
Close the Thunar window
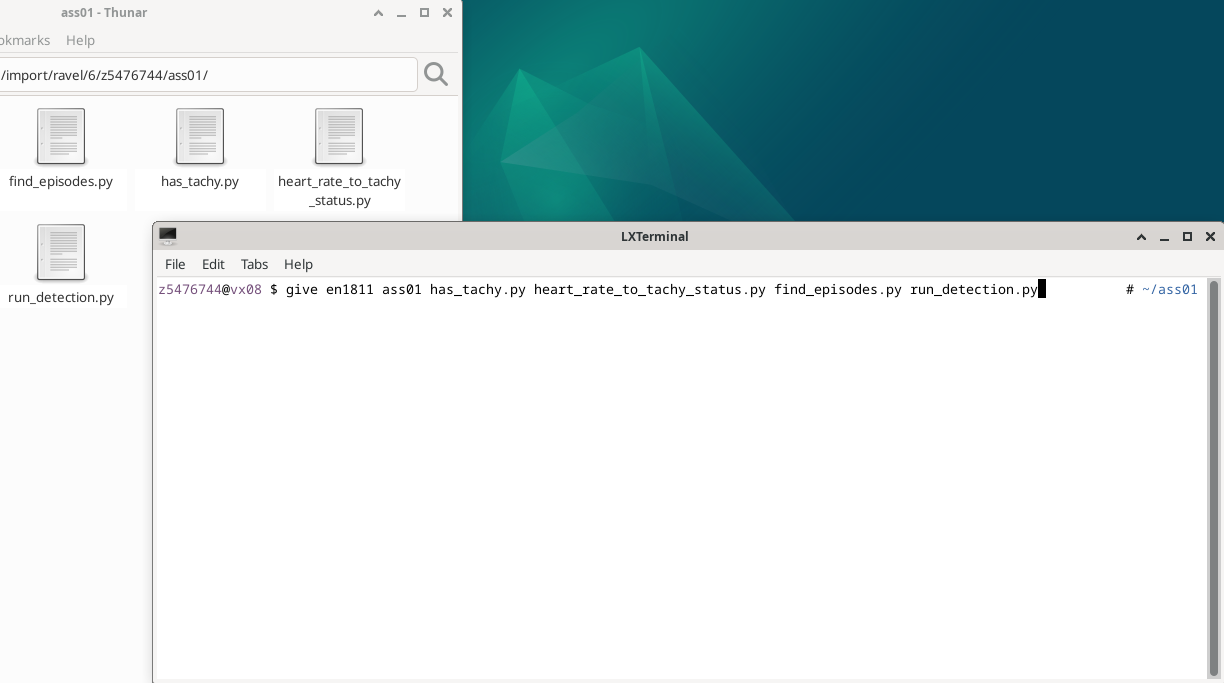pos(447,13)
